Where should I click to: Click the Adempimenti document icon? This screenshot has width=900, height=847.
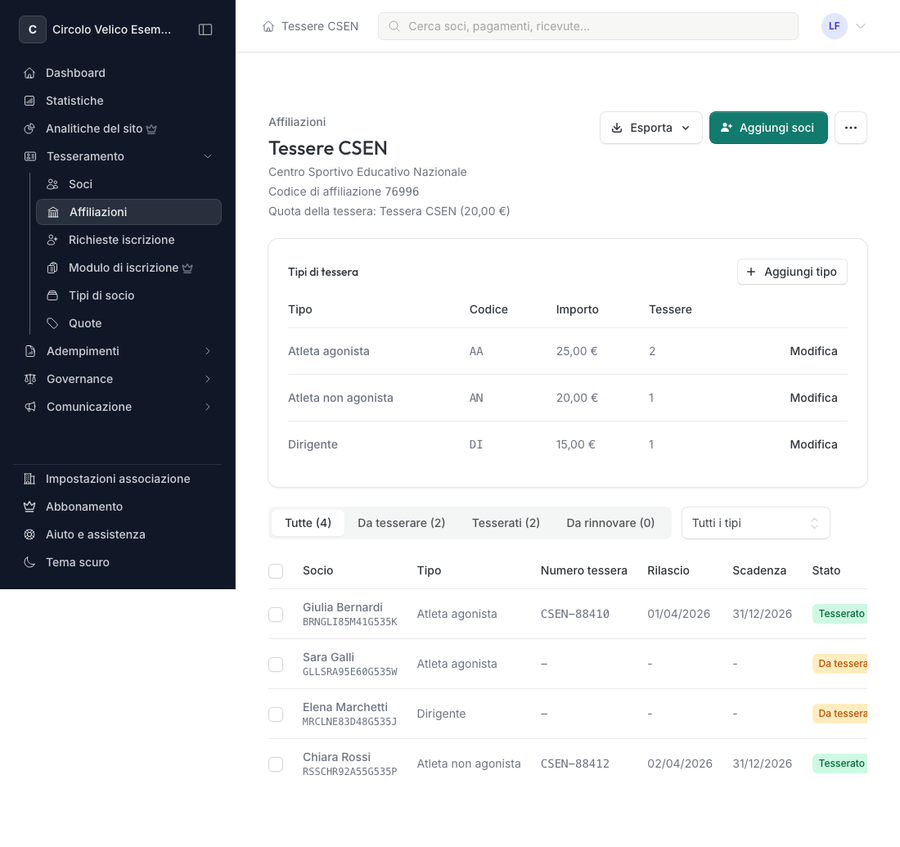30,351
